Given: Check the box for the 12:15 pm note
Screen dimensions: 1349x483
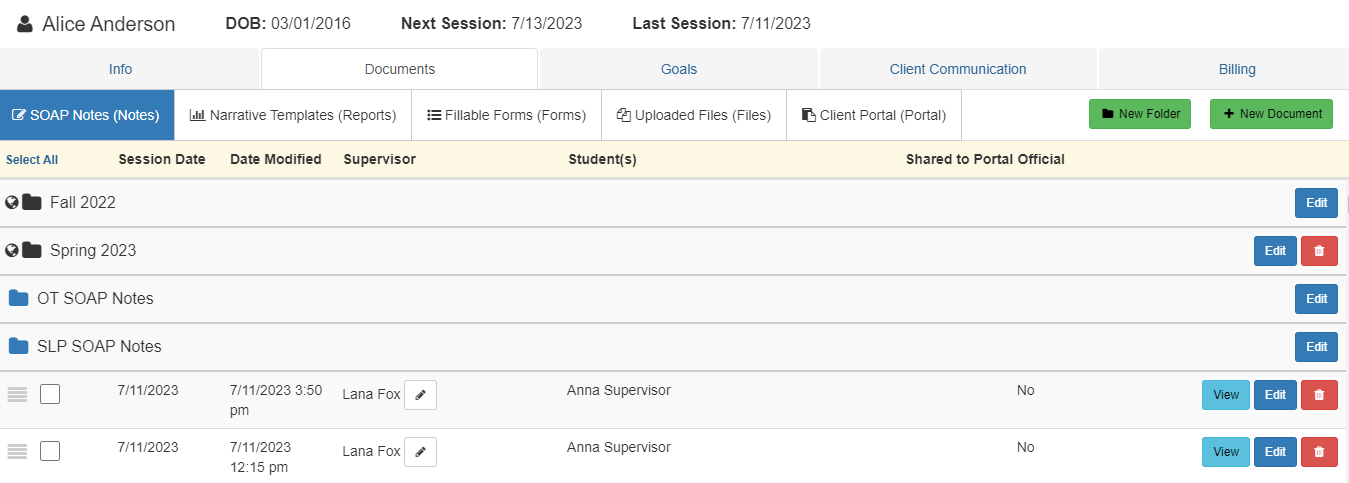Looking at the screenshot, I should [50, 452].
